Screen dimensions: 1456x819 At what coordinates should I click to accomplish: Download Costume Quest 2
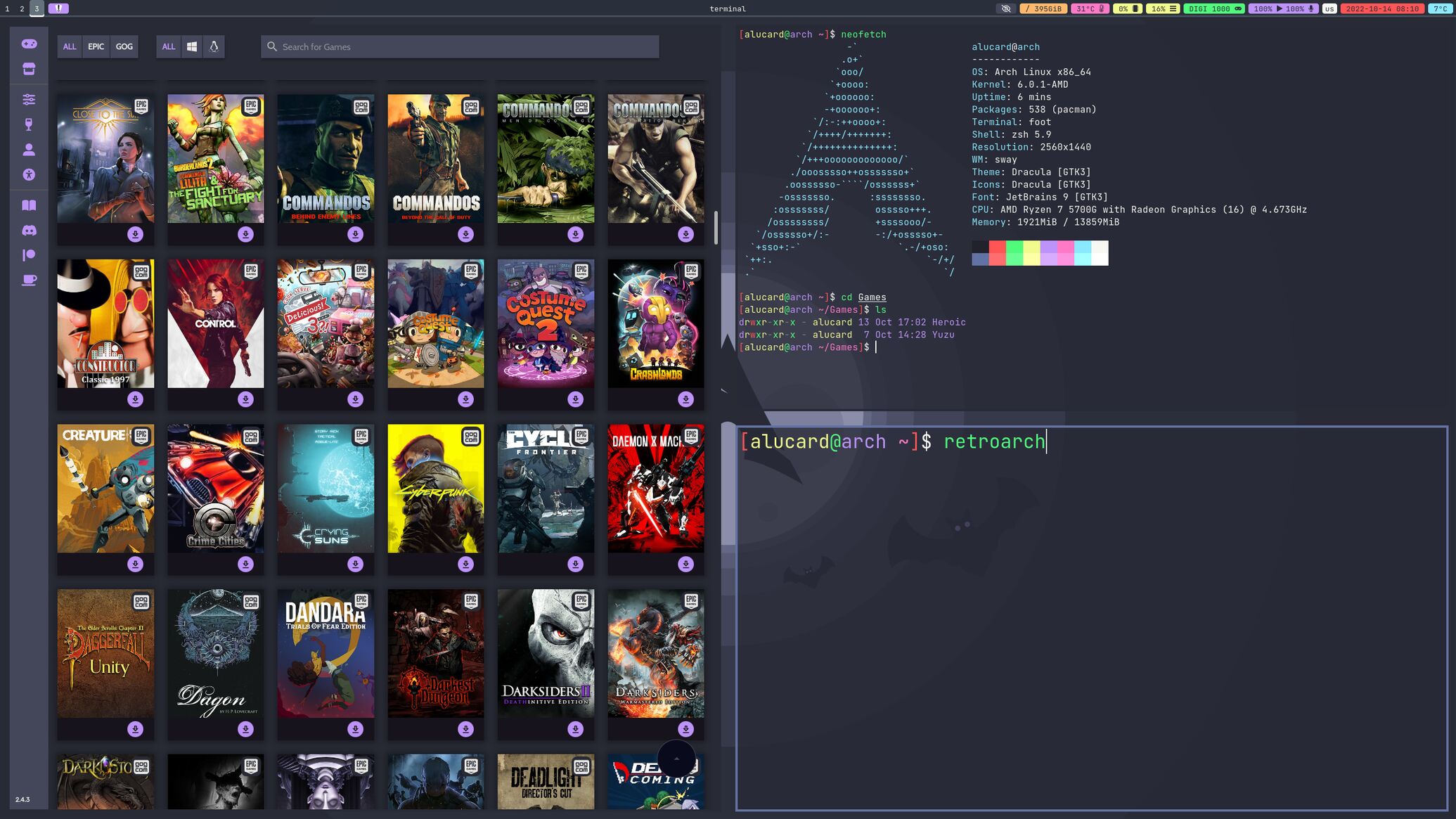[576, 399]
